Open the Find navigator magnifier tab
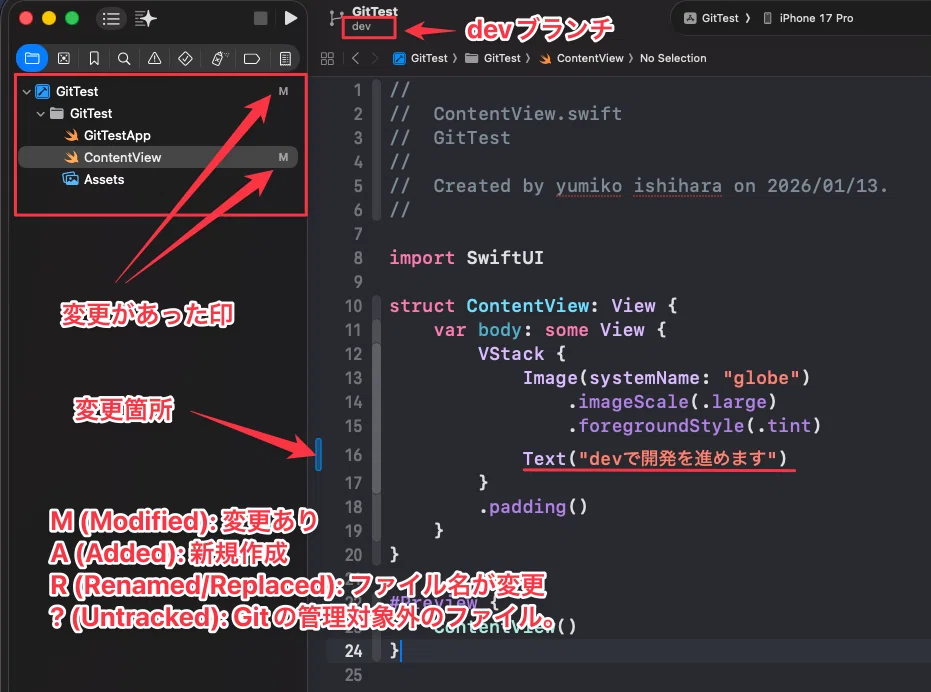 [x=124, y=58]
